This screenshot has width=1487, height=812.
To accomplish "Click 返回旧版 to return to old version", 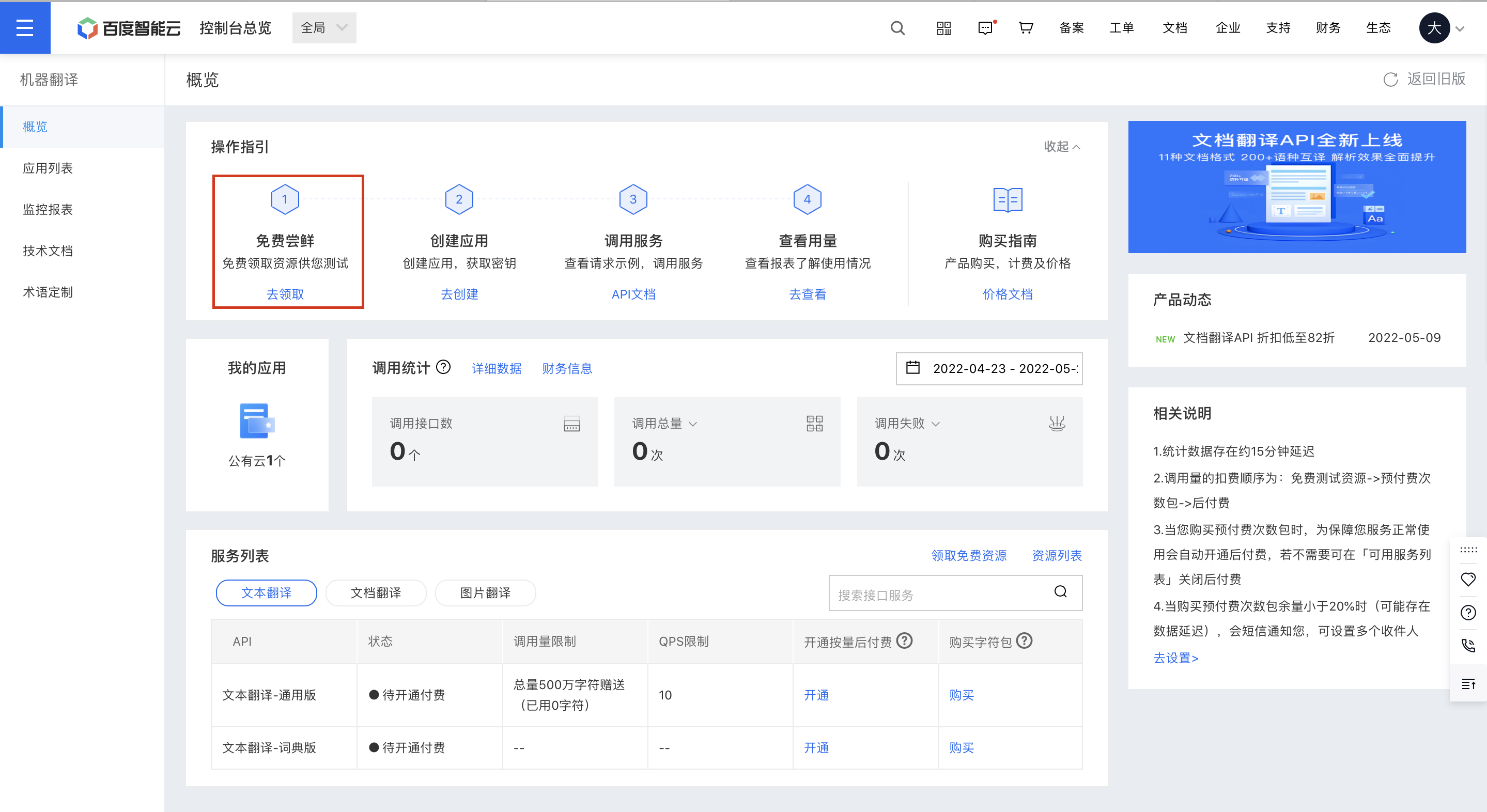I will (x=1436, y=79).
